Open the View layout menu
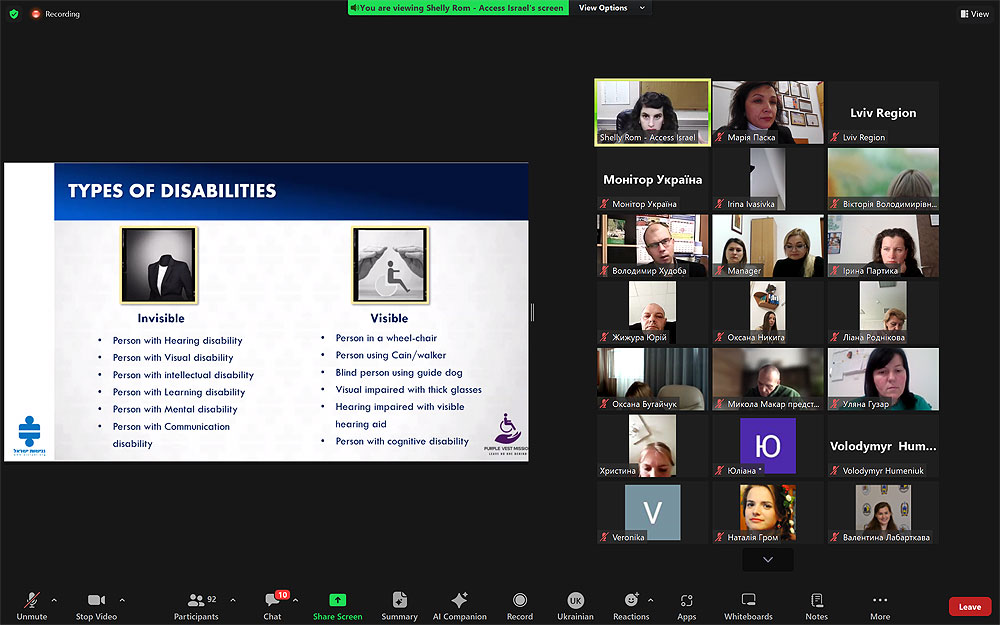Image resolution: width=1000 pixels, height=625 pixels. pos(974,13)
